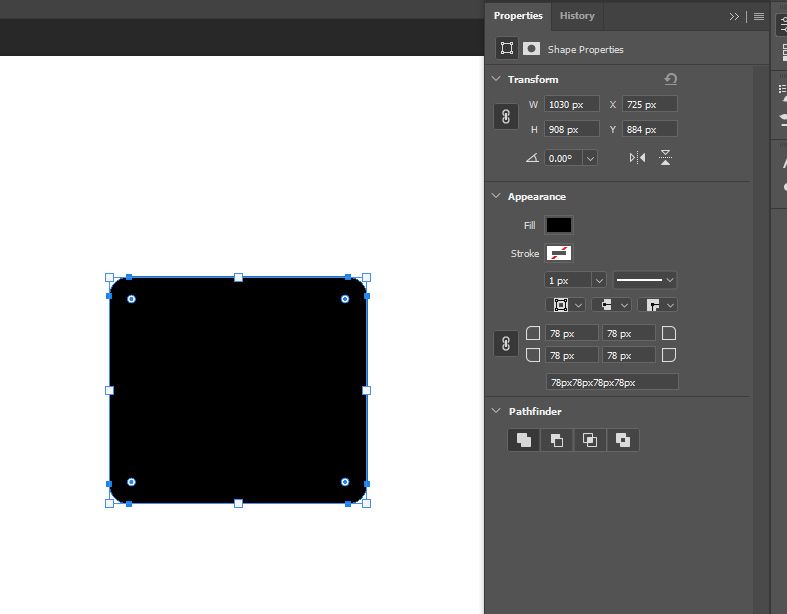The width and height of the screenshot is (787, 614).
Task: Click Intersect Shape Areas pathfinder icon
Action: tap(590, 440)
